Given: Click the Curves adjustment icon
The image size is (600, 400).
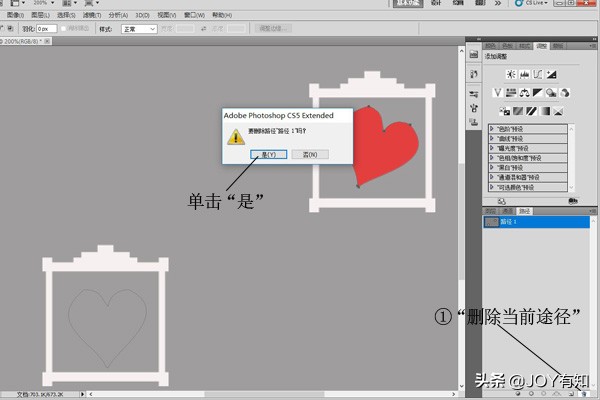Looking at the screenshot, I should [x=538, y=74].
